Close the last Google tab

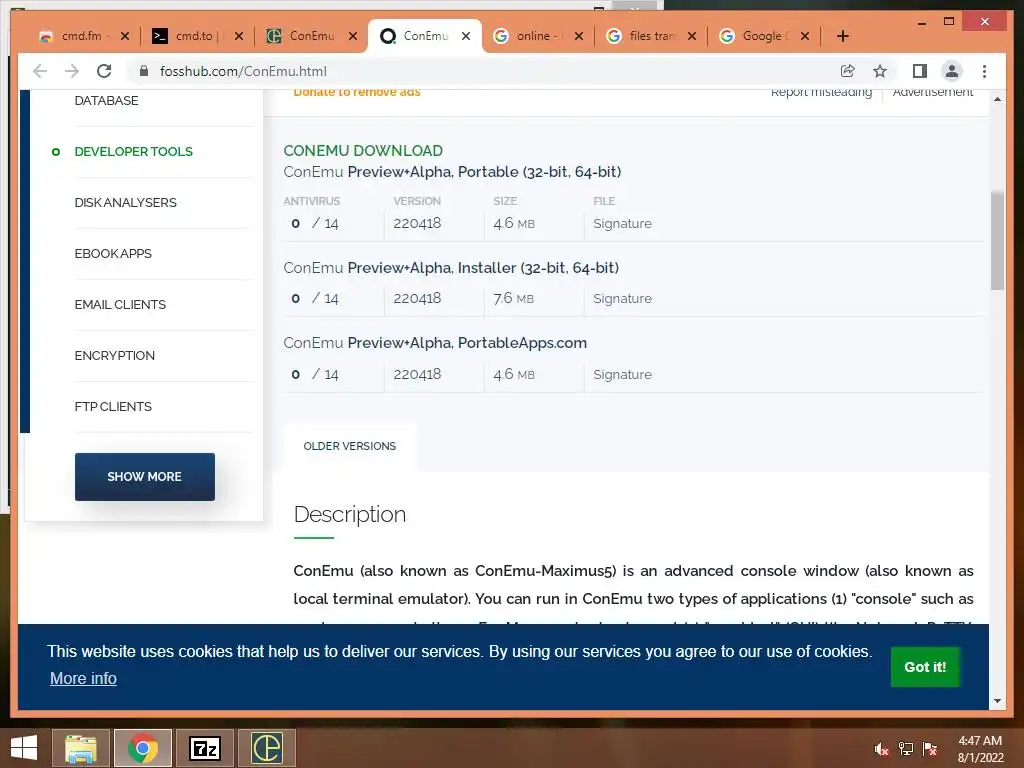pos(805,36)
